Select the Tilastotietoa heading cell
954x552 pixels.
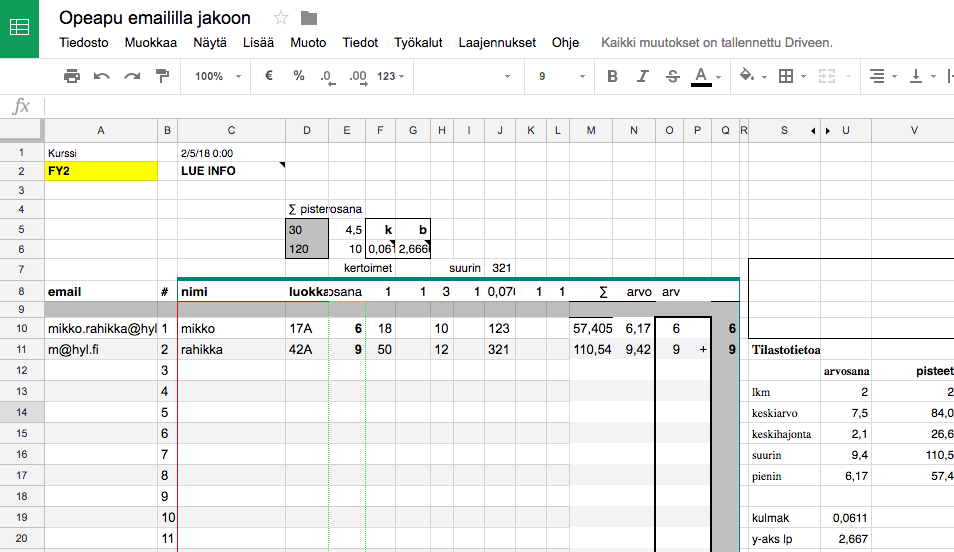[784, 350]
